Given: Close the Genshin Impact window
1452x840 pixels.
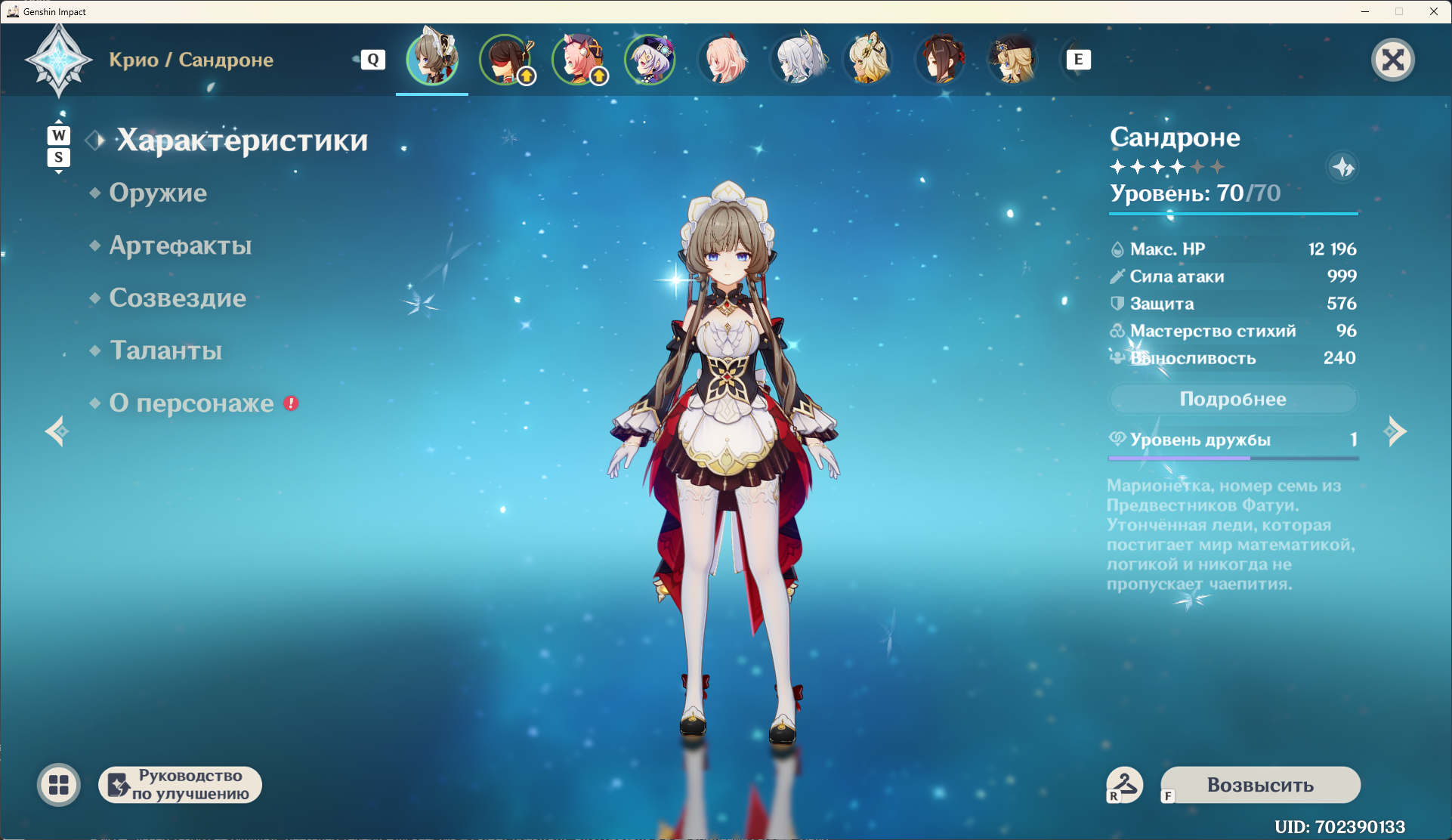Looking at the screenshot, I should tap(1434, 11).
